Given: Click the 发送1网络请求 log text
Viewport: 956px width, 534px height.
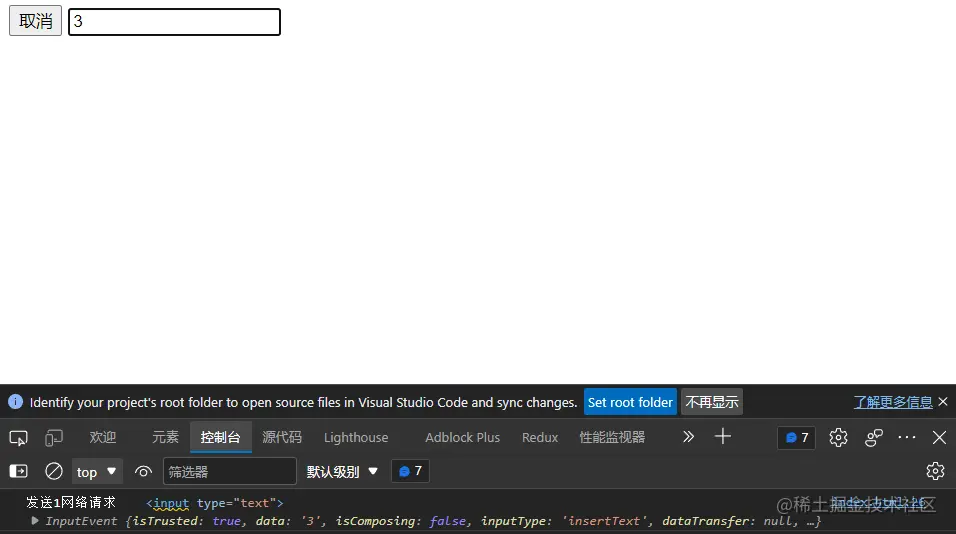Looking at the screenshot, I should (x=71, y=502).
